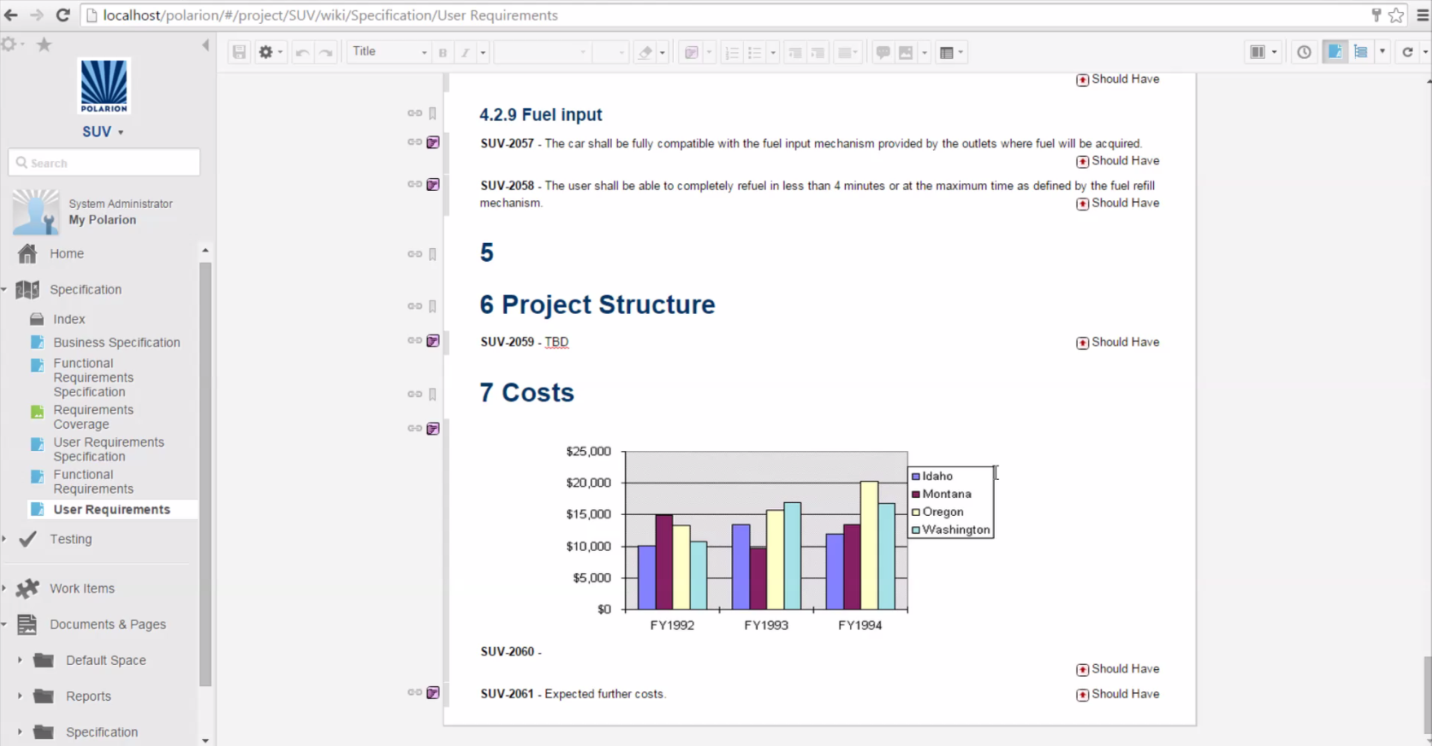Viewport: 1432px width, 746px height.
Task: Click the refresh icon in toolbar
Action: [1407, 53]
